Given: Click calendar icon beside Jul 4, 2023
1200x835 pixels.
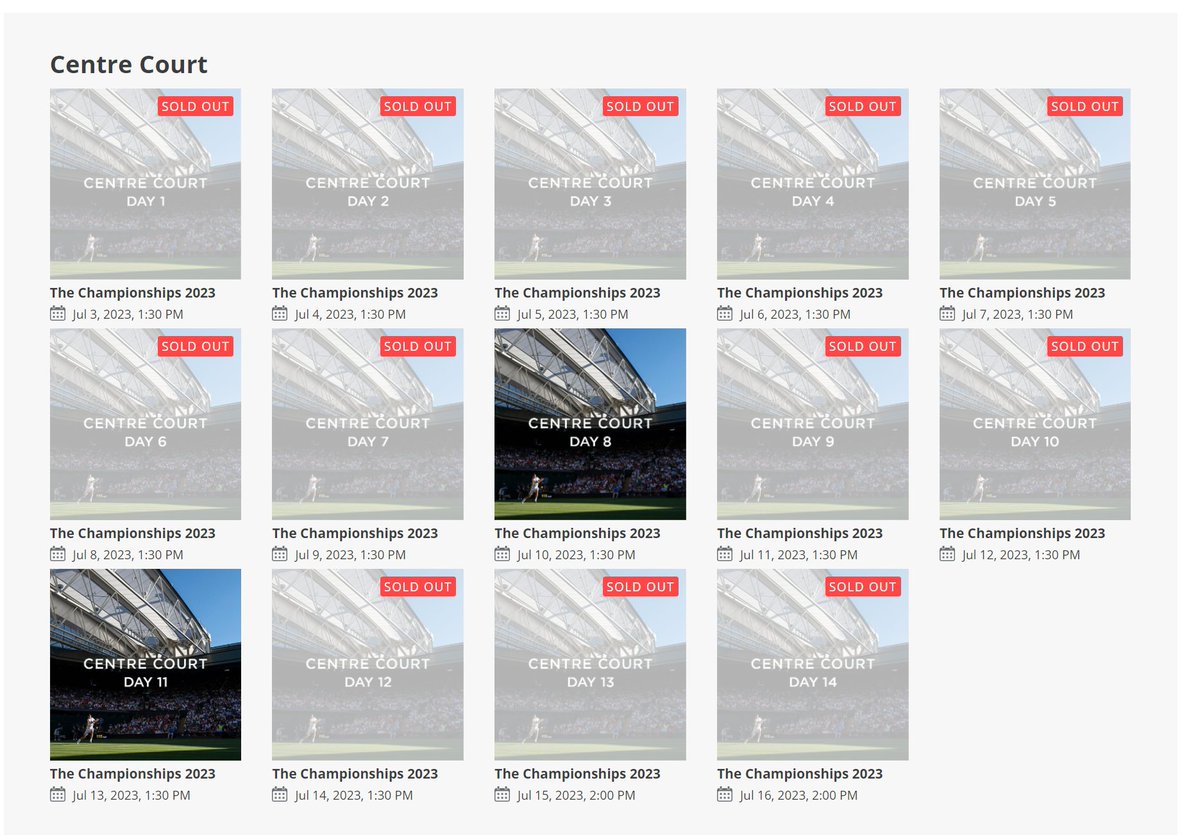Looking at the screenshot, I should coord(279,314).
